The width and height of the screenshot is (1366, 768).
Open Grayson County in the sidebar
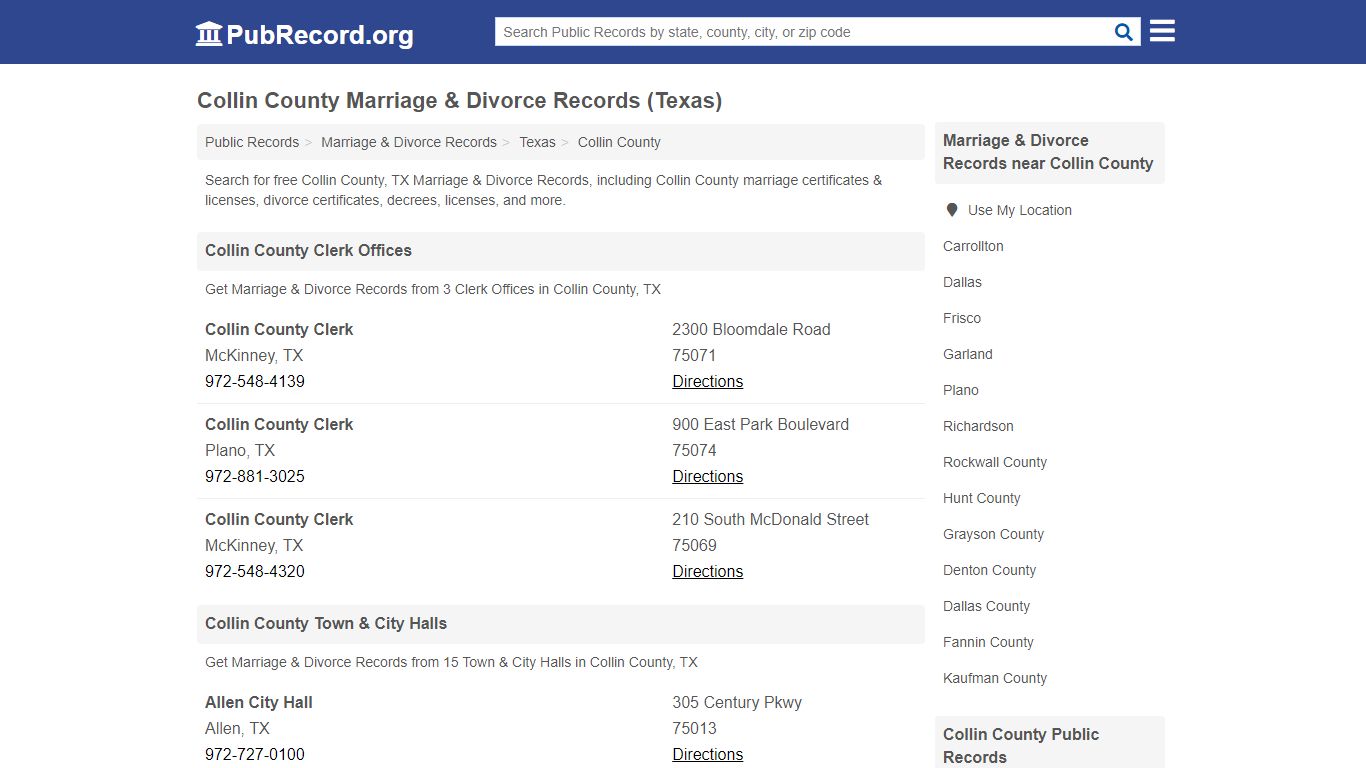(993, 534)
